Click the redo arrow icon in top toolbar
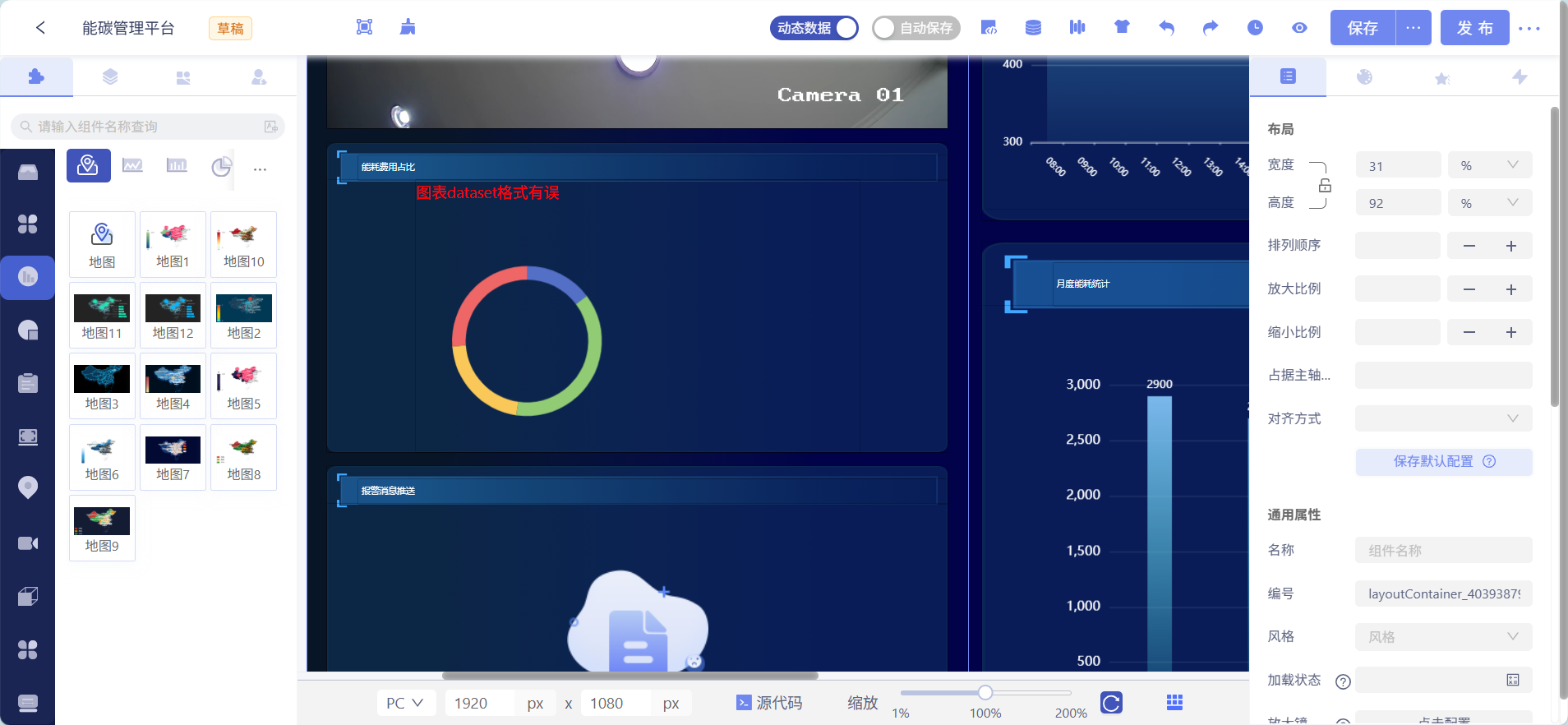1568x725 pixels. tap(1211, 28)
